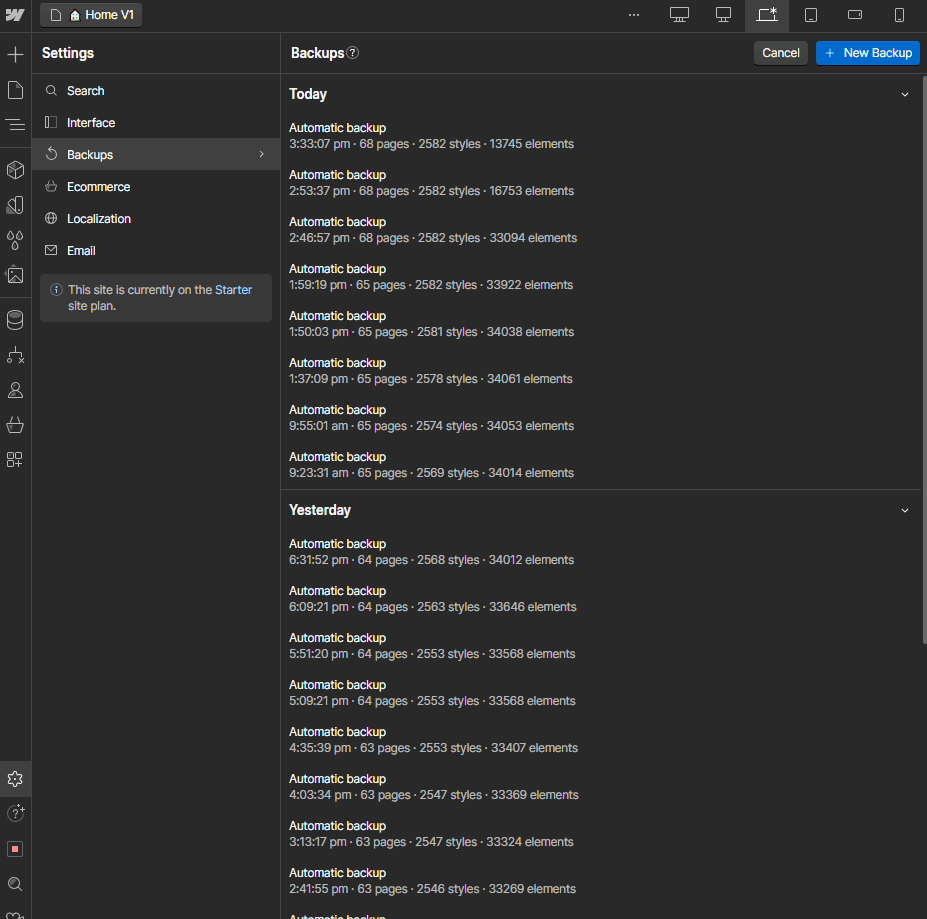
Task: Open the Variables panel
Action: click(15, 240)
